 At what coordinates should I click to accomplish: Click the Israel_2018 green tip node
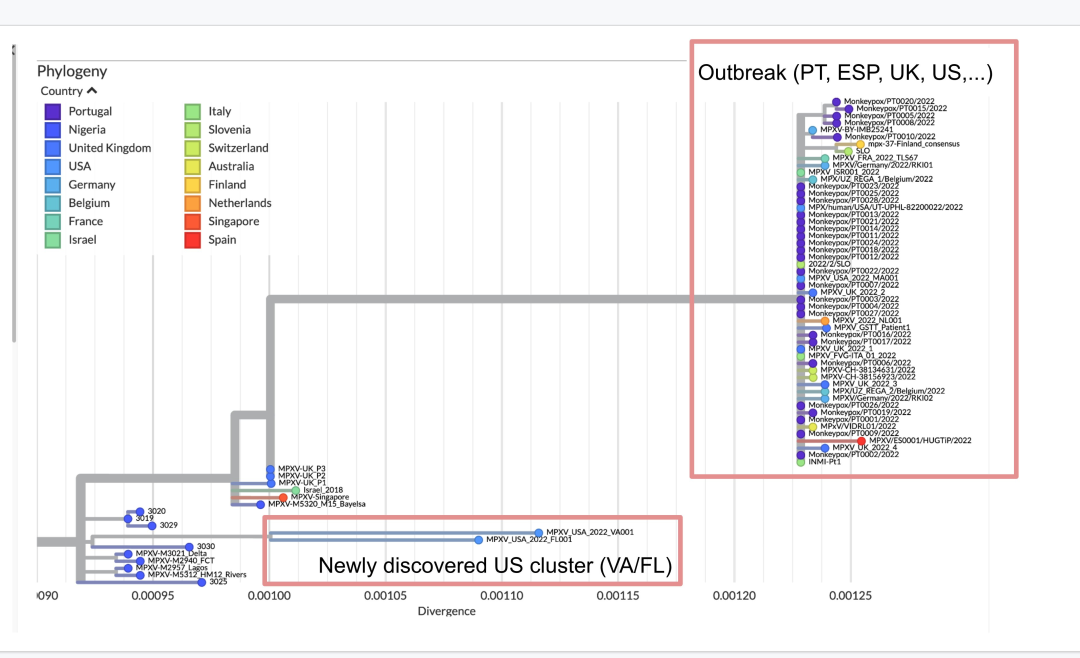click(x=295, y=491)
